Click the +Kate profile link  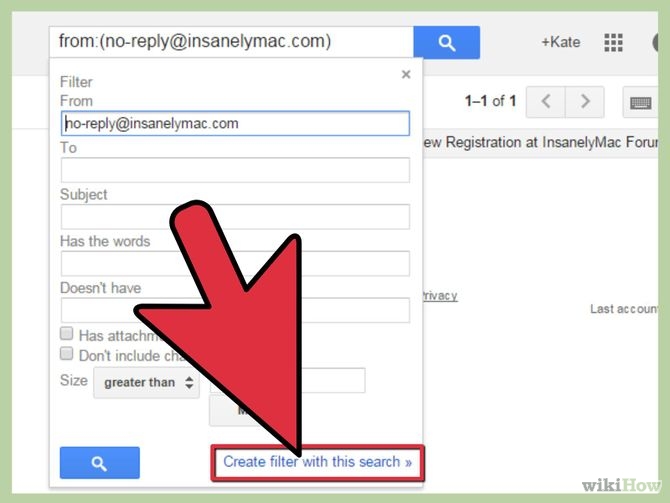(x=561, y=42)
